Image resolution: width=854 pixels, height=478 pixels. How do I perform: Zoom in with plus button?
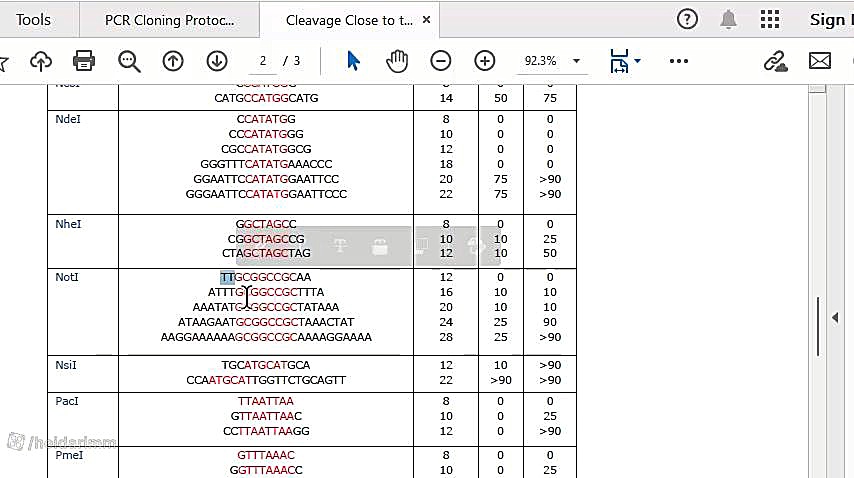pyautogui.click(x=485, y=61)
